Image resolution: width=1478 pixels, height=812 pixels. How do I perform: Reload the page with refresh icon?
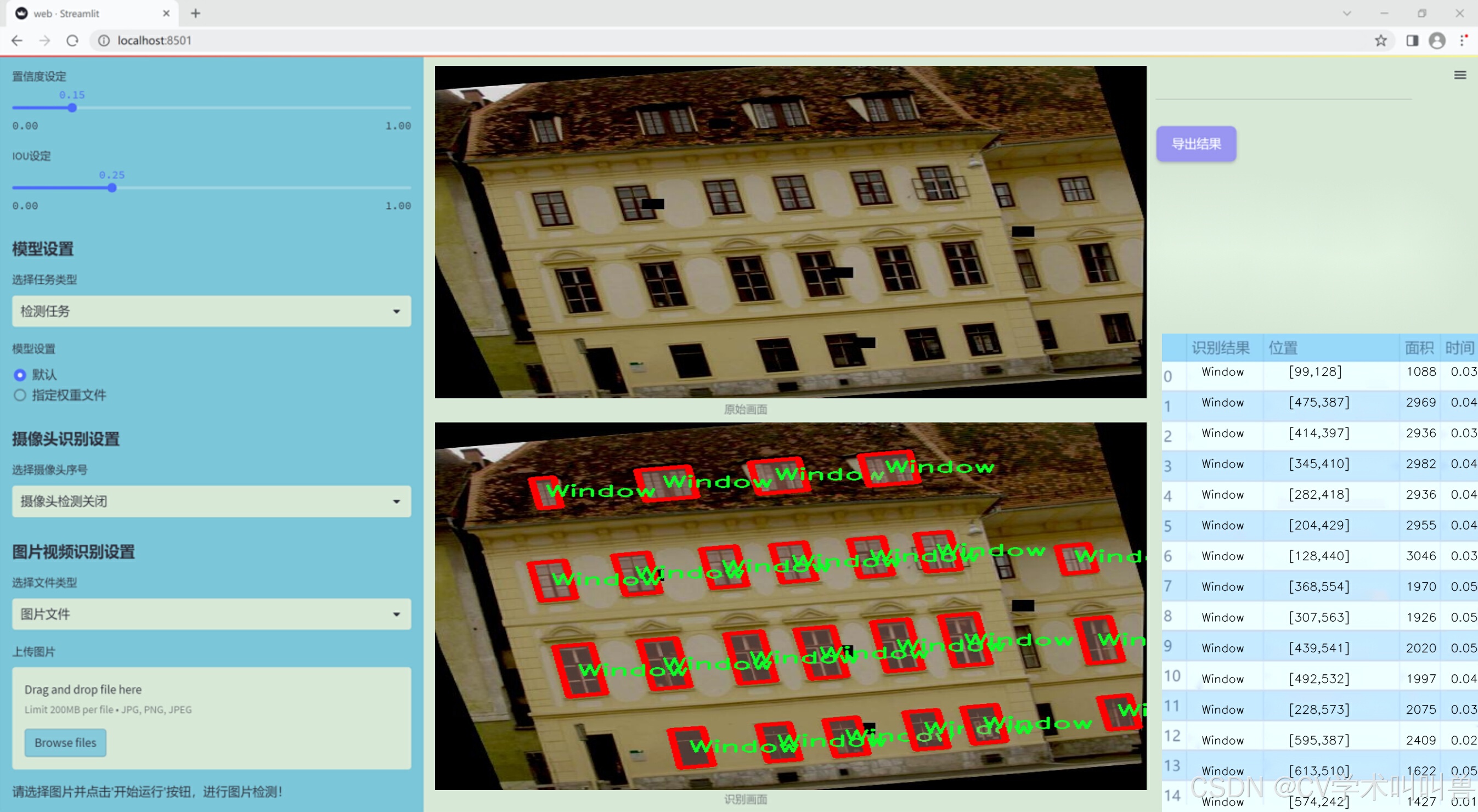(72, 41)
